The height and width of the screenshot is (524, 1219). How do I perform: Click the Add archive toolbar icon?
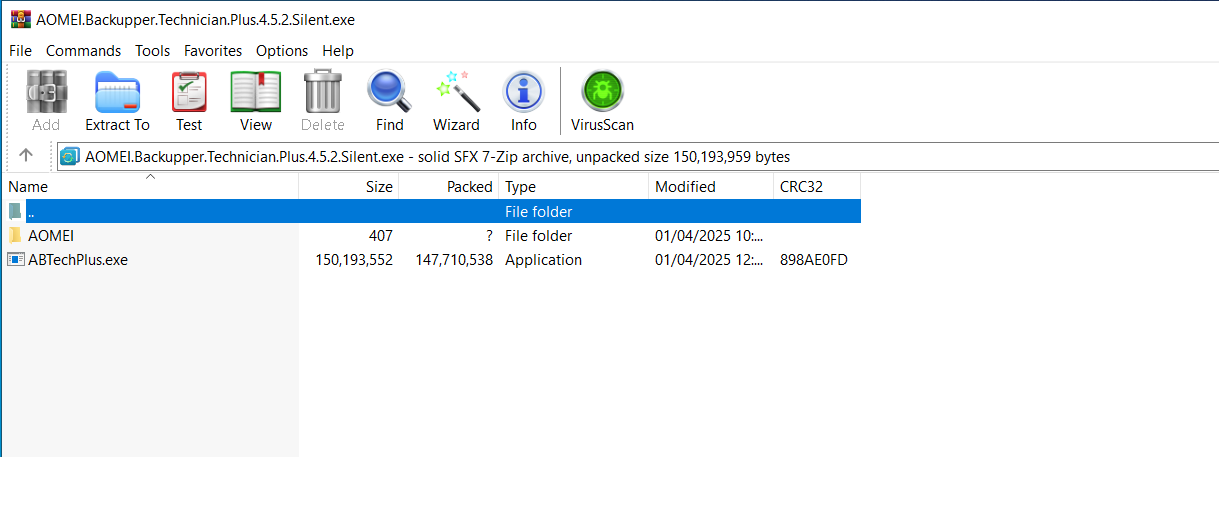(46, 92)
